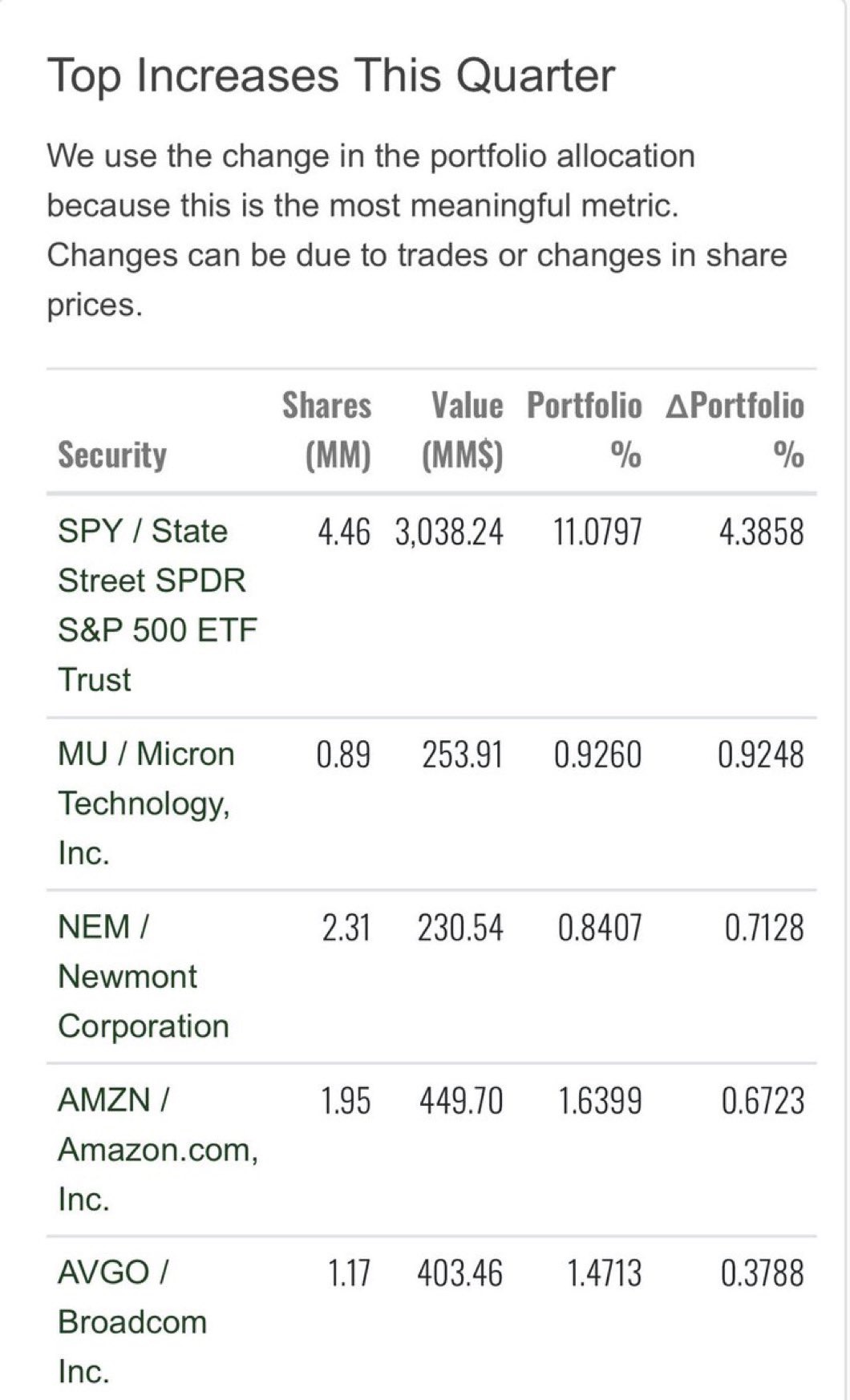Viewport: 850px width, 1400px height.
Task: Click Broadcom's portfolio change 0.3788
Action: coord(763,1273)
